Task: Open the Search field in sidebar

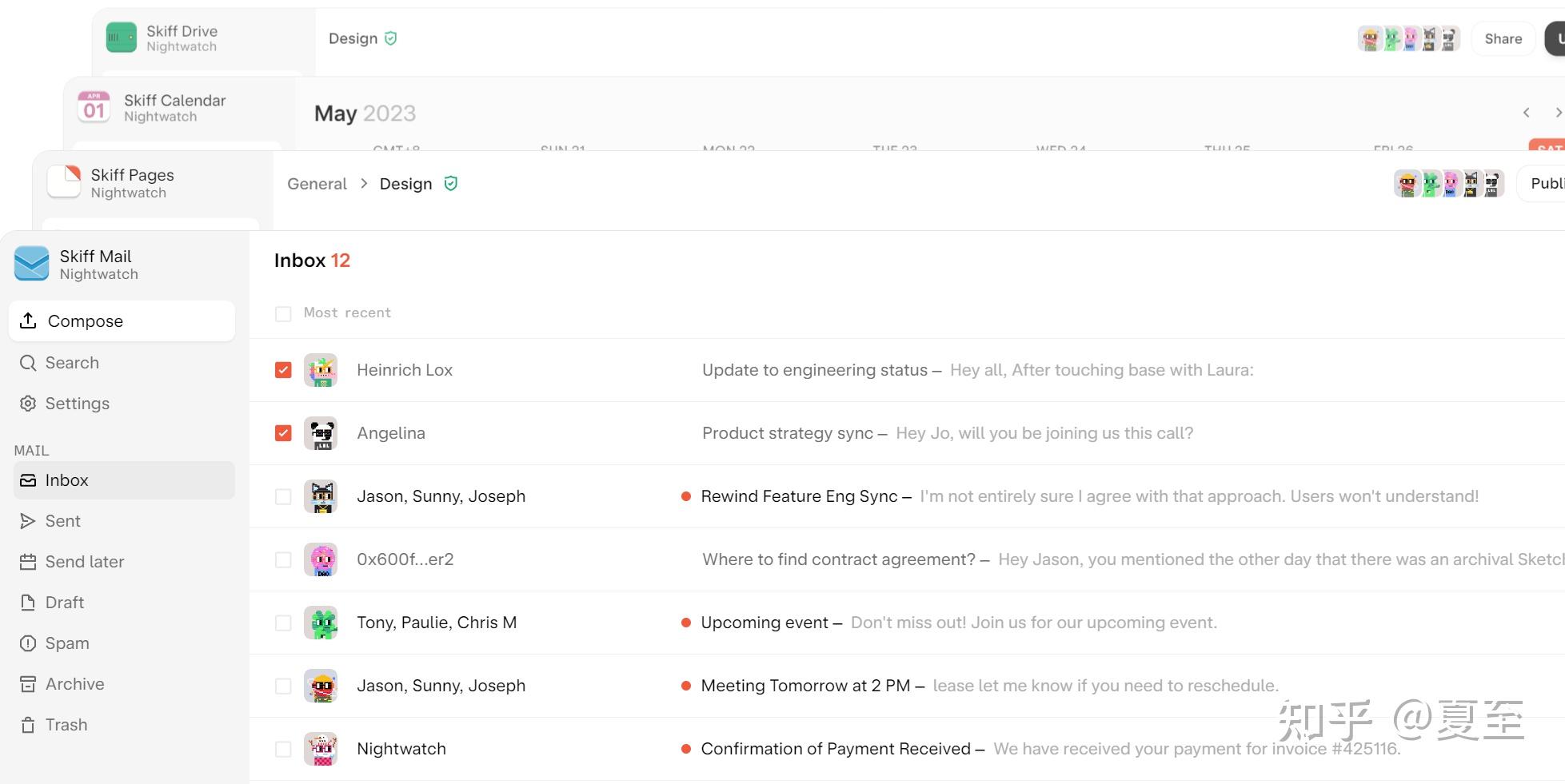Action: pyautogui.click(x=72, y=363)
